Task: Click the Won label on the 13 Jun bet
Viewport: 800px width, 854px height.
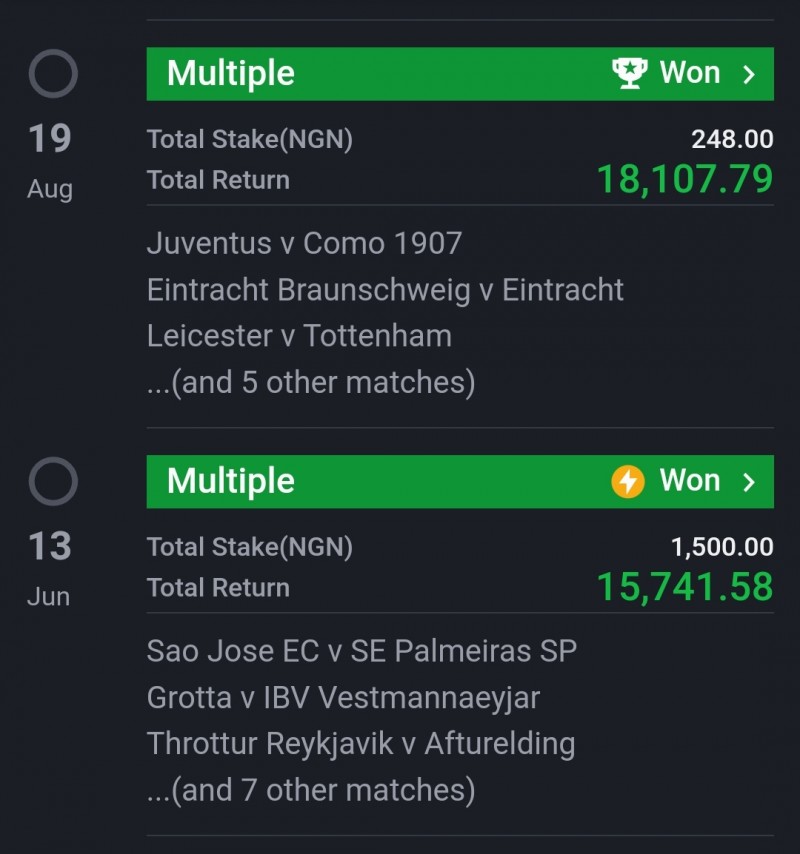Action: click(x=690, y=480)
